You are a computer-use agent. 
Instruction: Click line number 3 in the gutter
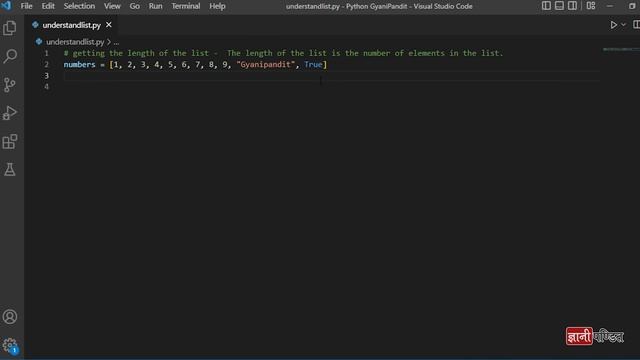point(47,76)
